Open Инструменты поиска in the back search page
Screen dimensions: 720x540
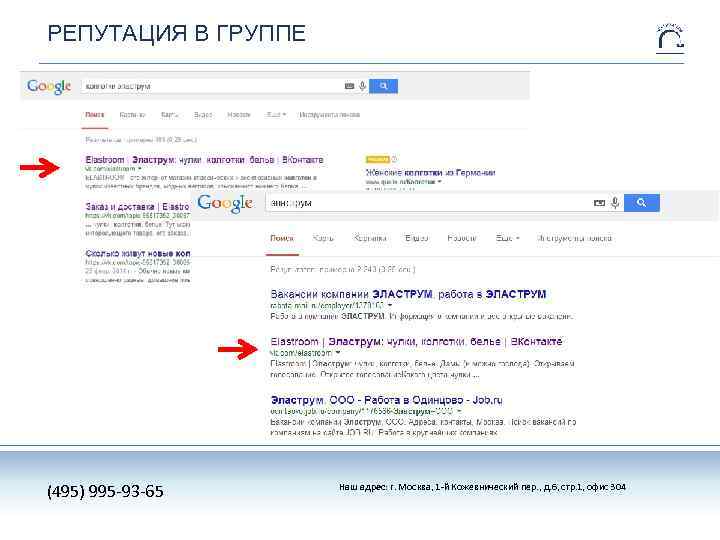click(x=329, y=115)
